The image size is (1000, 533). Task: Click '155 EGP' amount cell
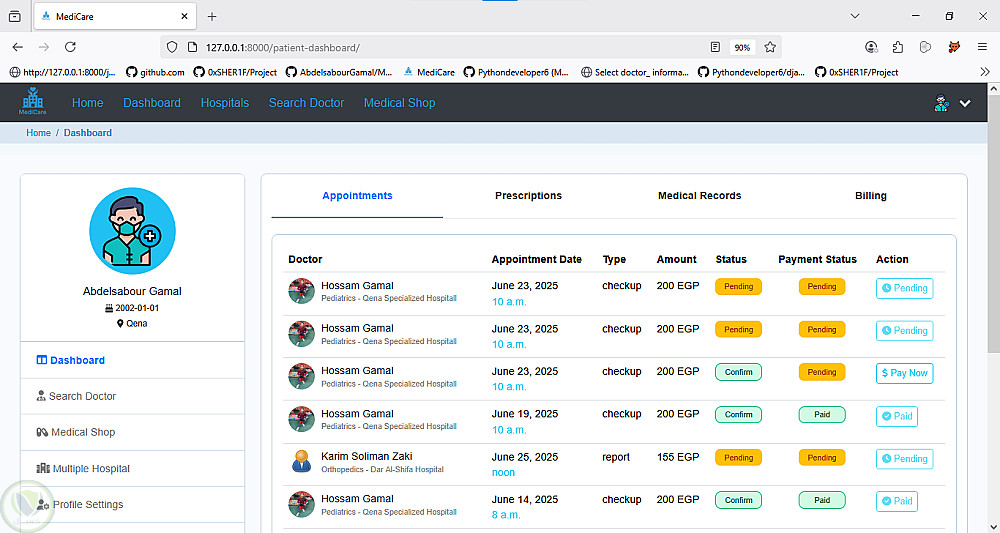click(678, 457)
